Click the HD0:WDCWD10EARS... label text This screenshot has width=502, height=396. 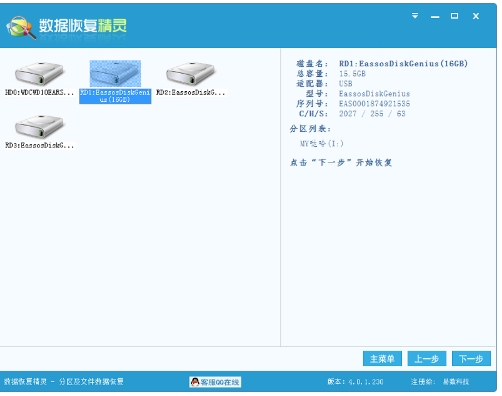click(40, 92)
